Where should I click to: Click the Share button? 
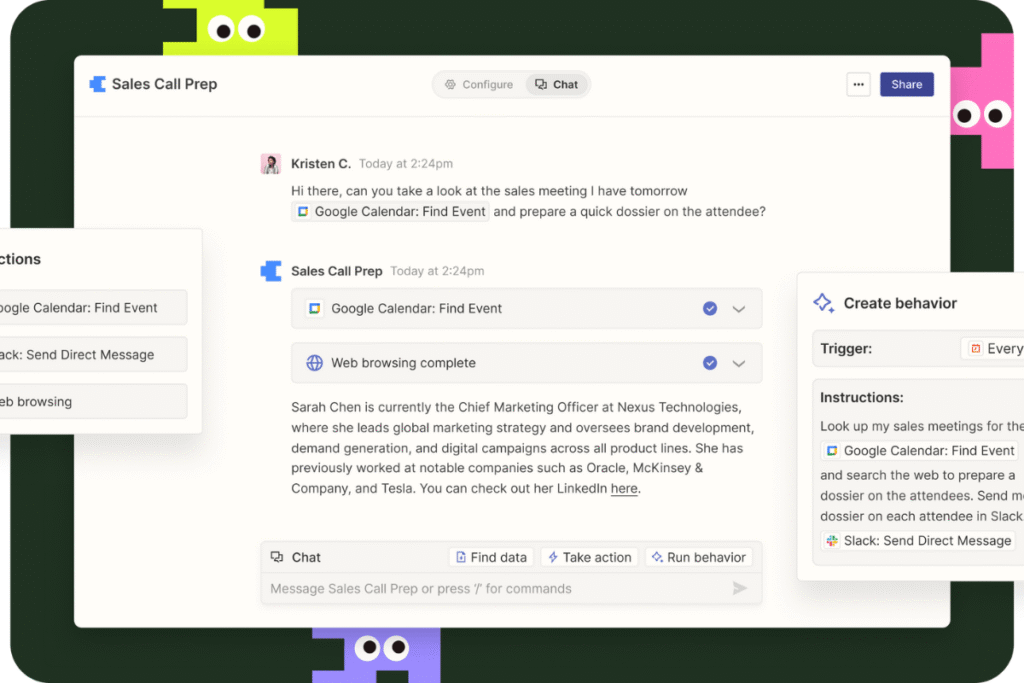tap(906, 84)
